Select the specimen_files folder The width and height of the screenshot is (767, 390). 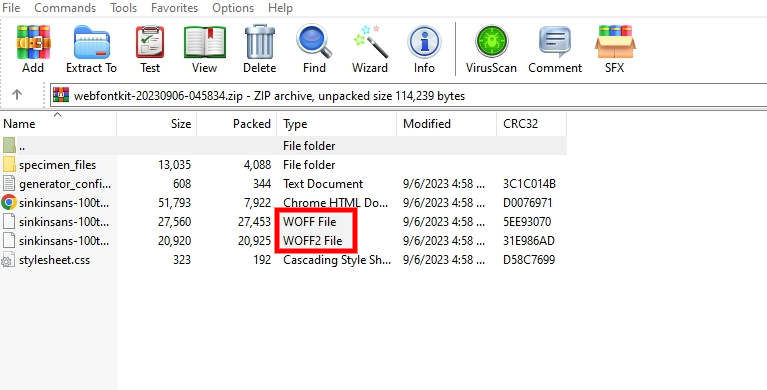(58, 165)
